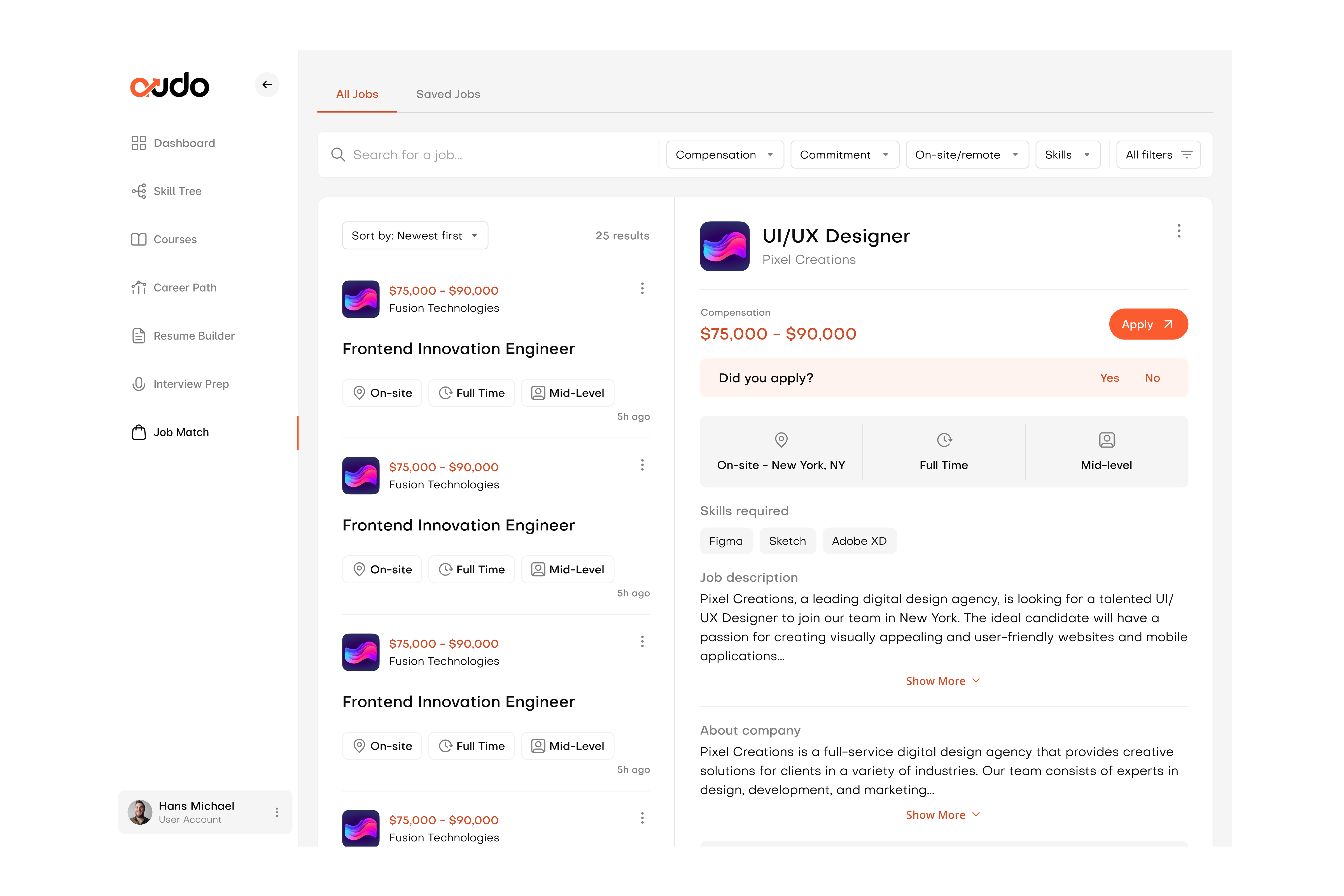
Task: Open options menu beside Hans Michael
Action: pyautogui.click(x=277, y=812)
